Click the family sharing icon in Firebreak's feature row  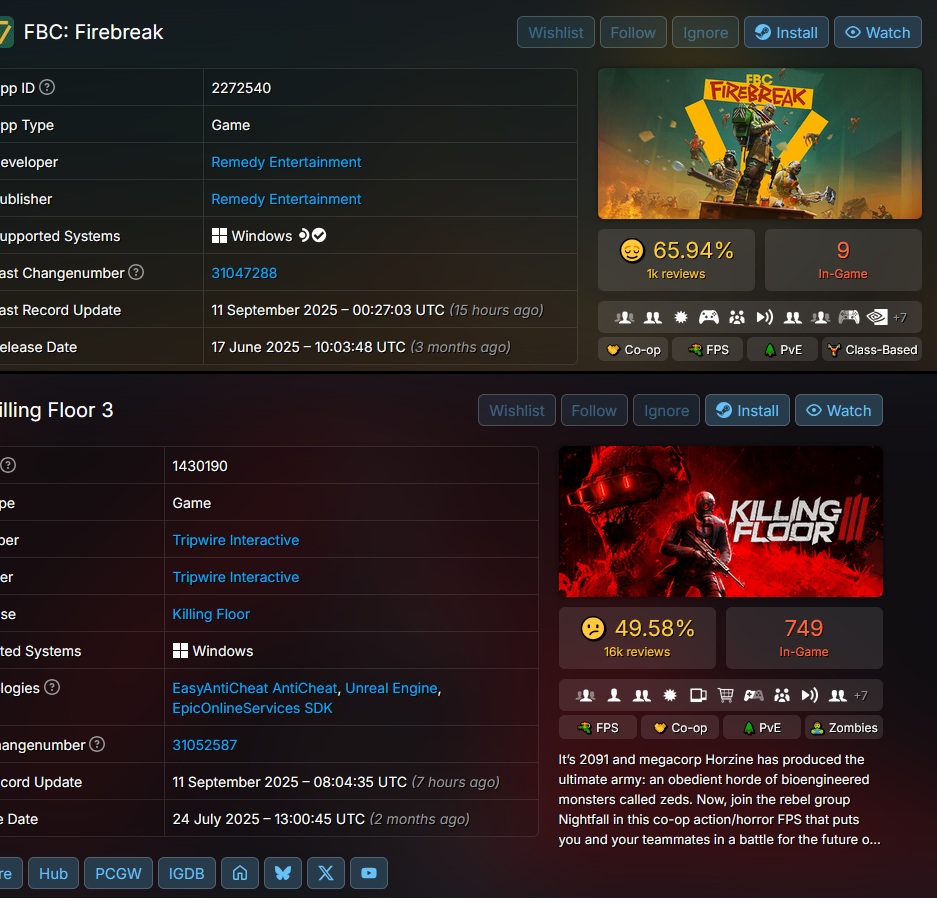[737, 317]
